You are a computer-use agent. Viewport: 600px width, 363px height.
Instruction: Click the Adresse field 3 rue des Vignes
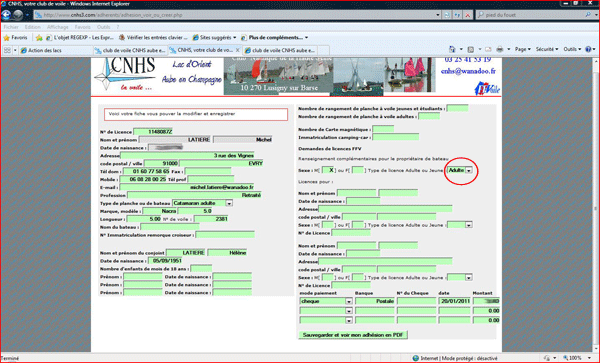[187, 156]
